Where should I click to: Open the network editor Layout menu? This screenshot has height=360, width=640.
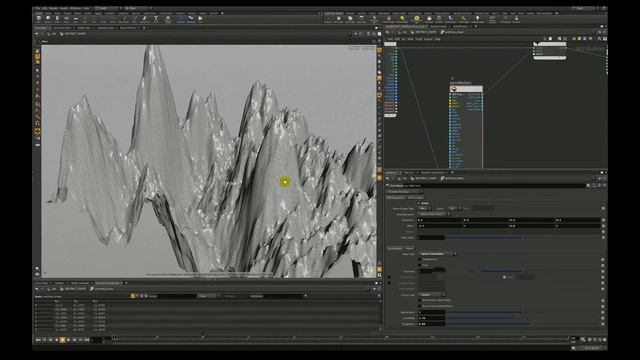(428, 39)
